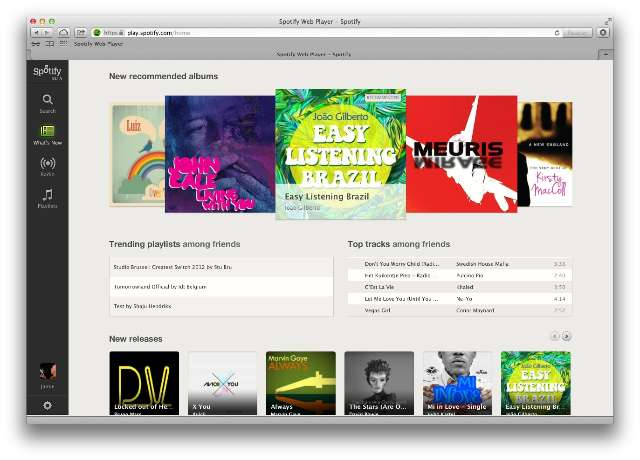The height and width of the screenshot is (460, 640).
Task: Play track Het Kaboutje Plop - Radio
Action: [397, 276]
